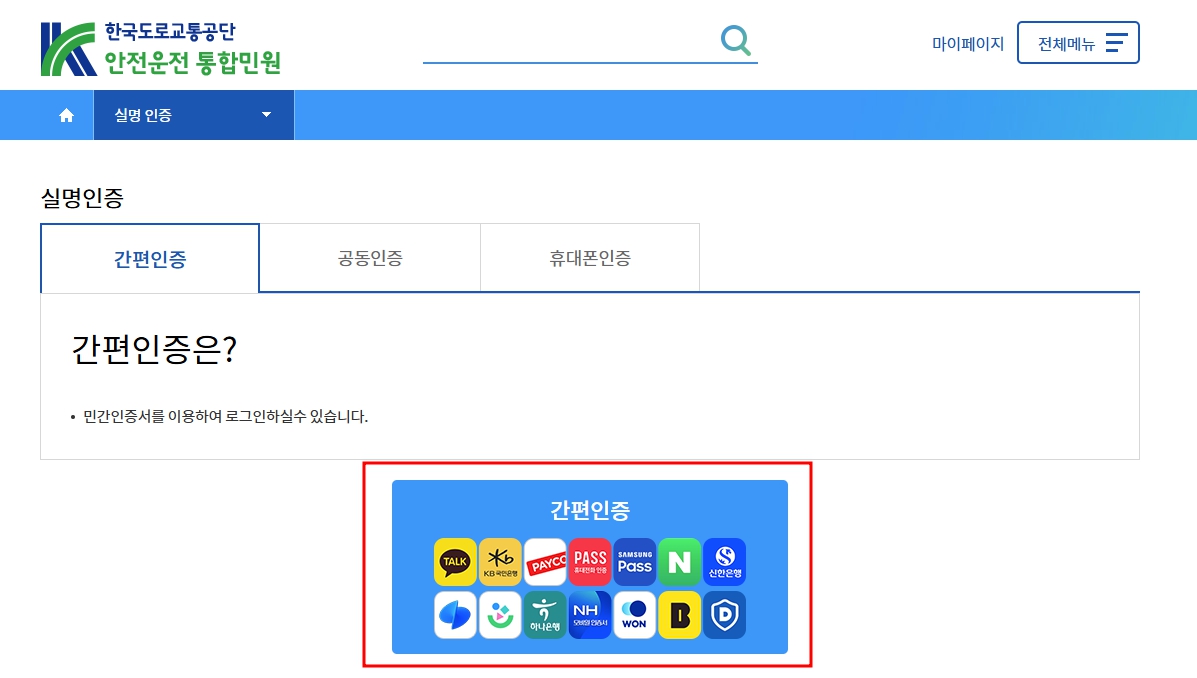Open the 마이페이지 link

[967, 44]
